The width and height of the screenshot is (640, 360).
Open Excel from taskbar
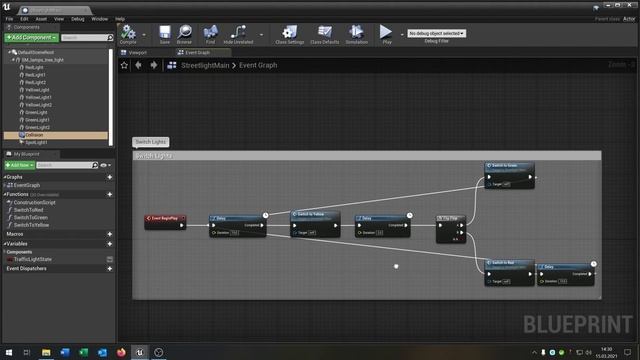(x=84, y=352)
